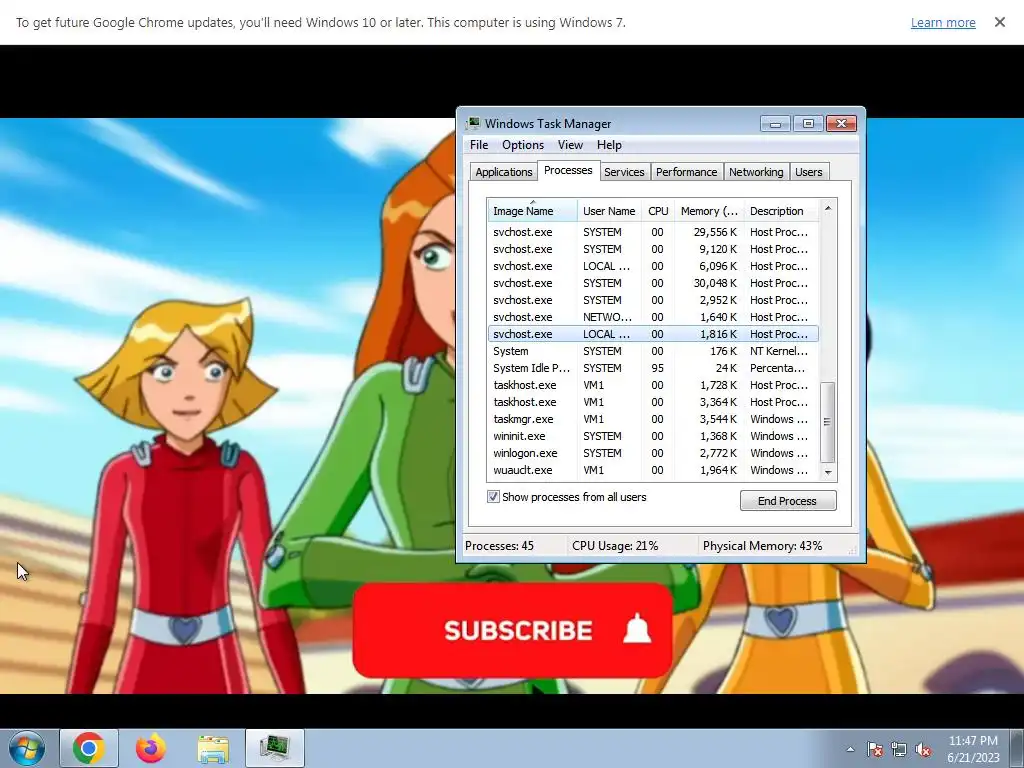Click the red SUBSCRIBE button in video
The width and height of the screenshot is (1024, 768).
coord(513,630)
